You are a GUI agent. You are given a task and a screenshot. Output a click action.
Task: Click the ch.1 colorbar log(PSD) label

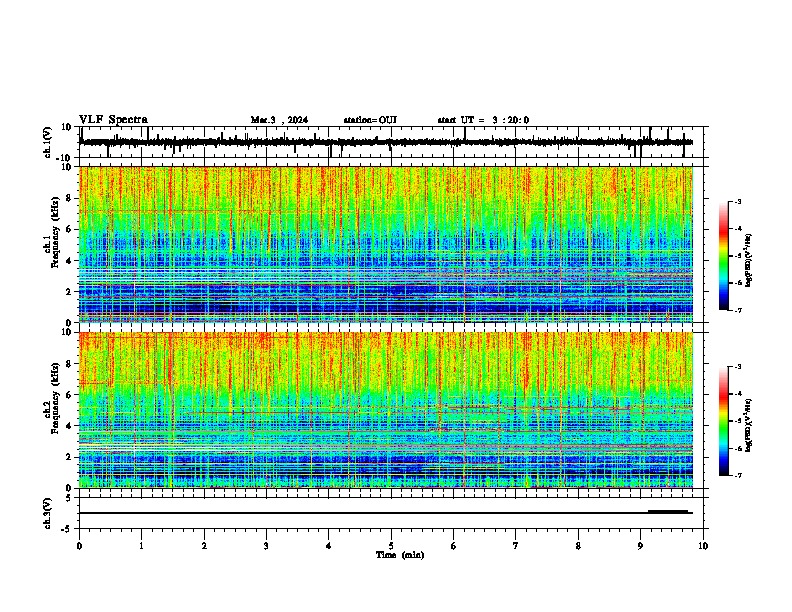coord(748,261)
